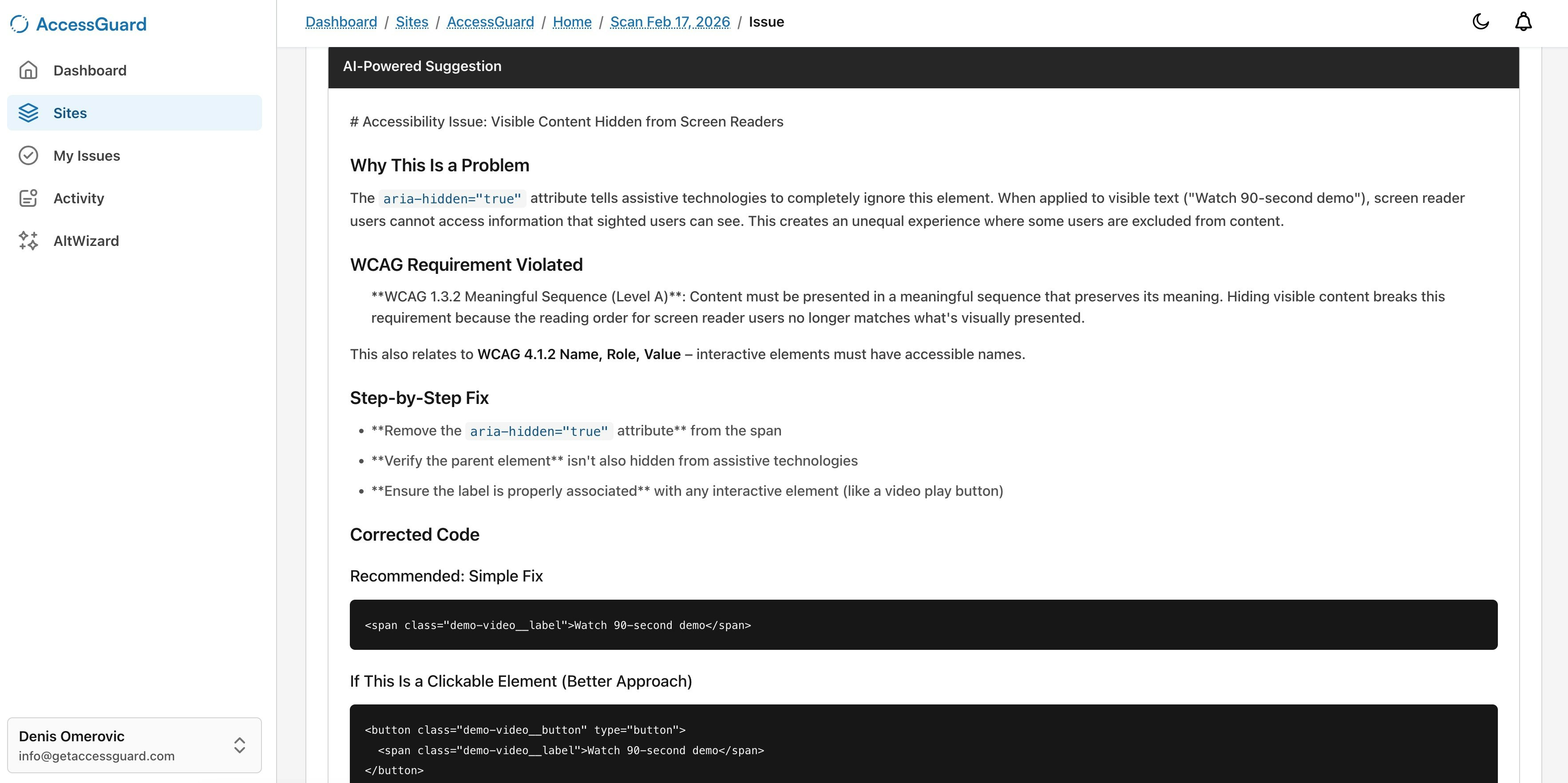The width and height of the screenshot is (1568, 783).
Task: Open notifications via the bell icon
Action: (x=1523, y=22)
